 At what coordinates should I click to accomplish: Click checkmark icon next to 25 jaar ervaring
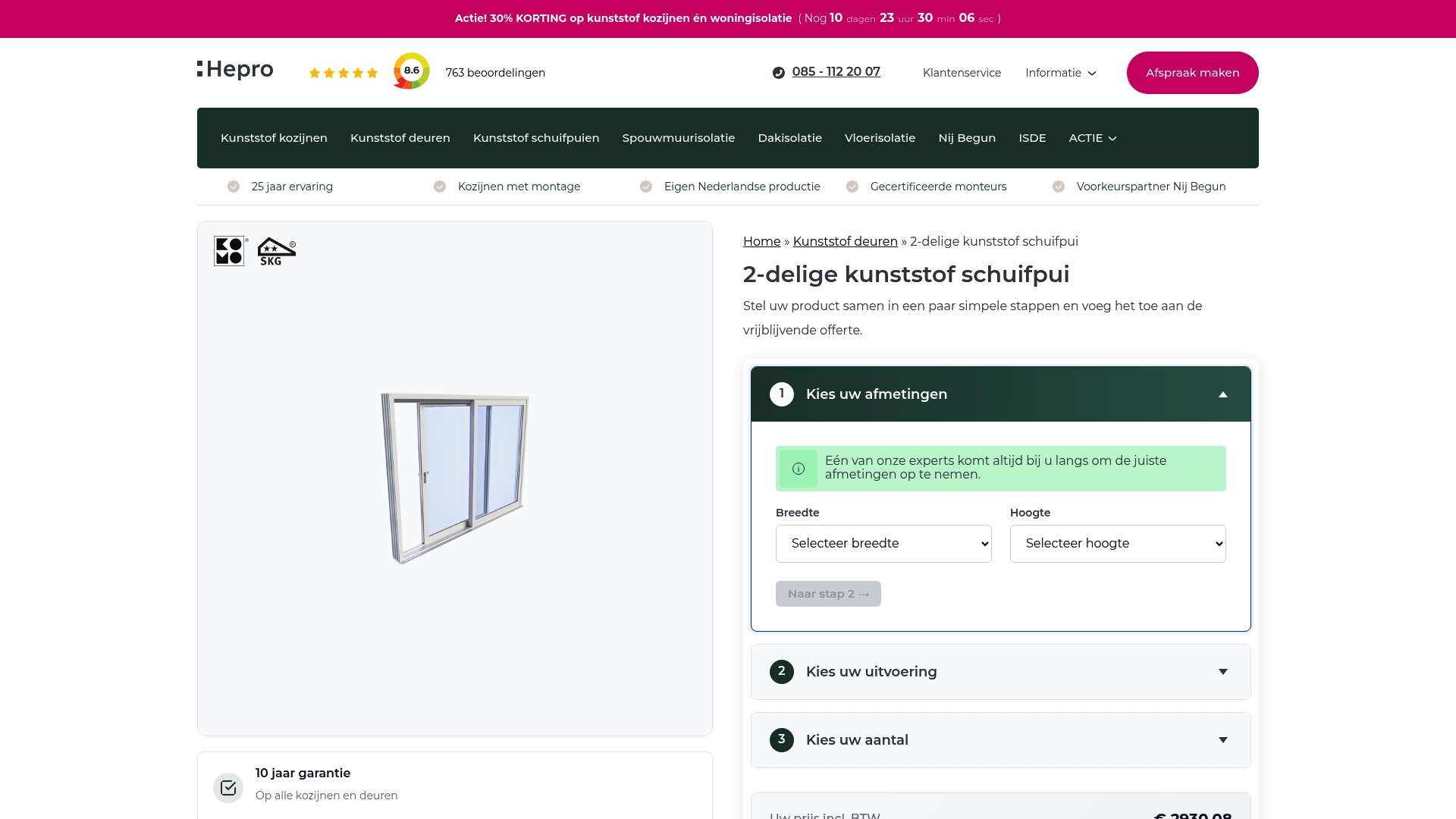pyautogui.click(x=234, y=187)
